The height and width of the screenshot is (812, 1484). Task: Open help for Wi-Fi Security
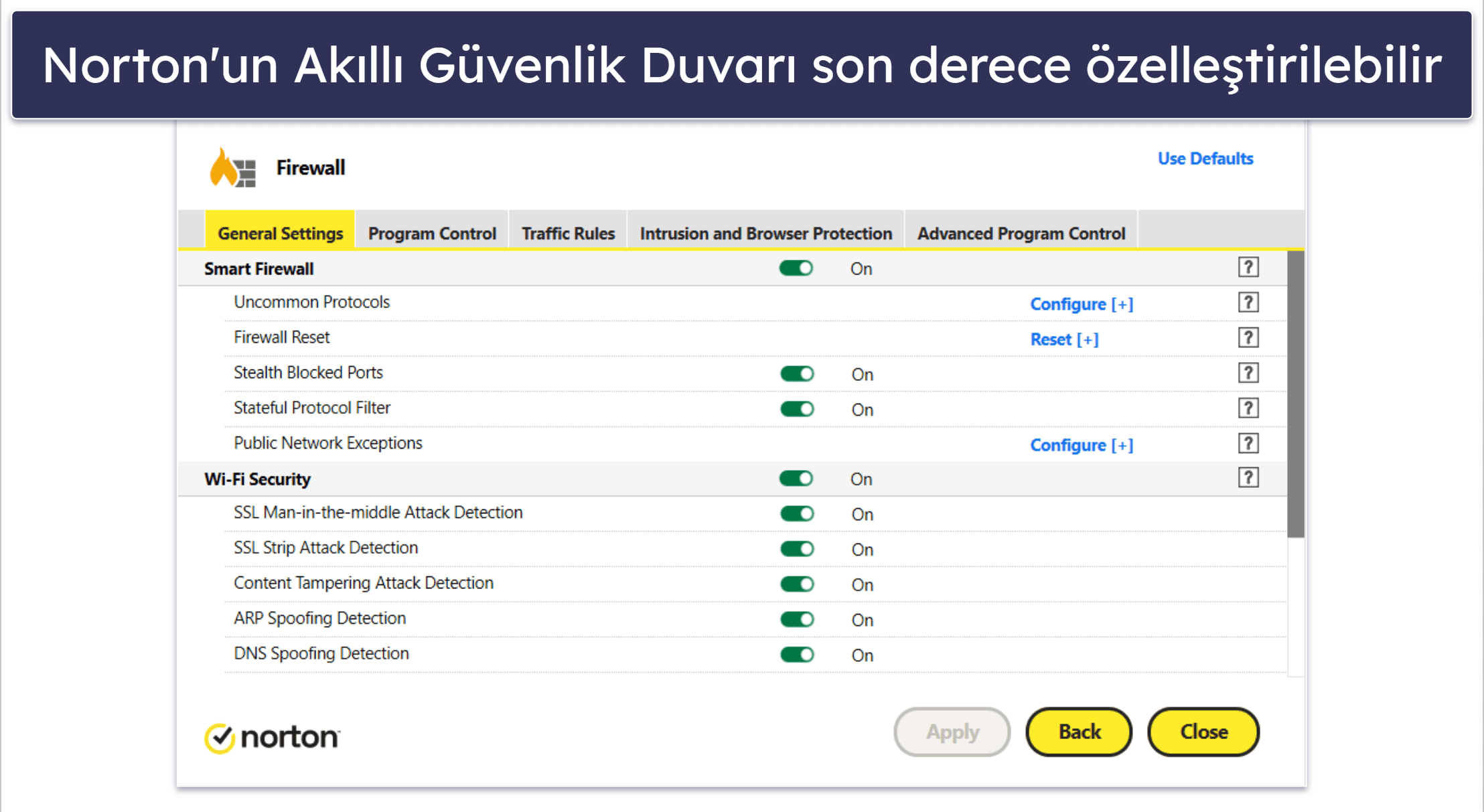click(1248, 478)
